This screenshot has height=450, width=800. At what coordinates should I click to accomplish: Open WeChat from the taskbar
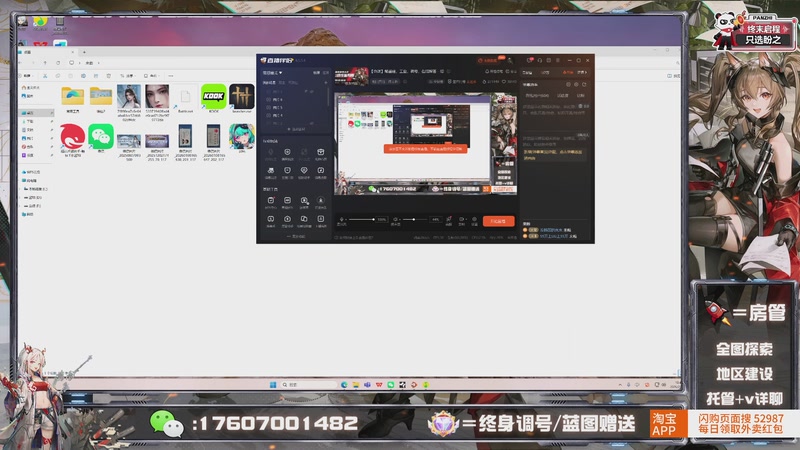point(390,385)
